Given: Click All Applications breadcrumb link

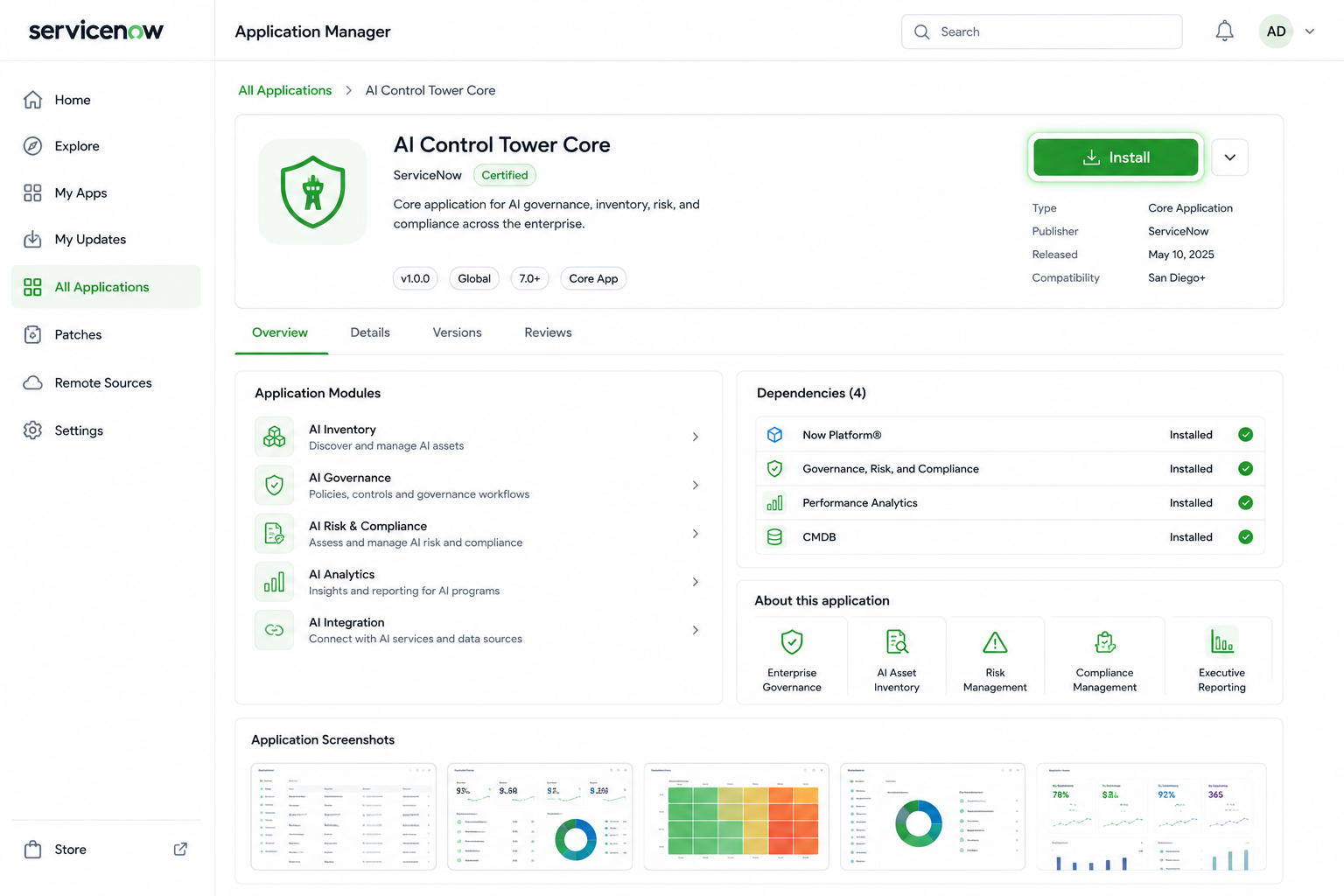Looking at the screenshot, I should click(284, 90).
